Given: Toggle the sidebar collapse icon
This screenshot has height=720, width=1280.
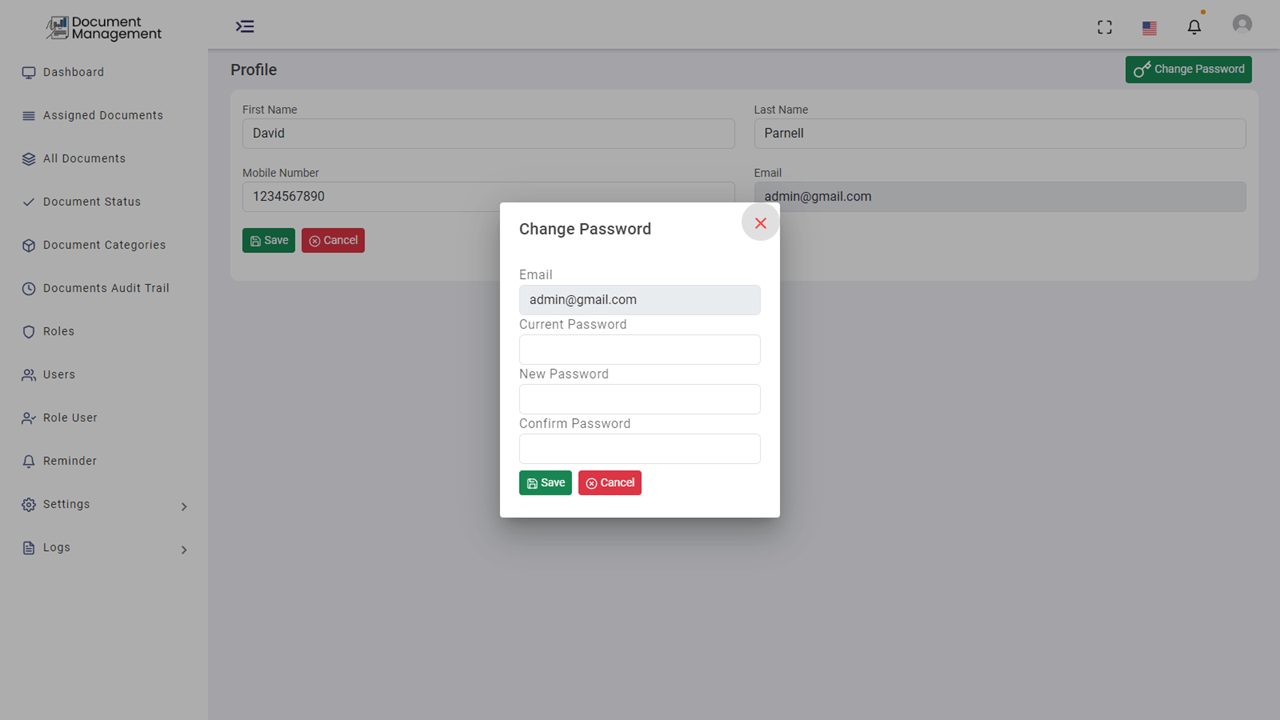Looking at the screenshot, I should (x=245, y=26).
